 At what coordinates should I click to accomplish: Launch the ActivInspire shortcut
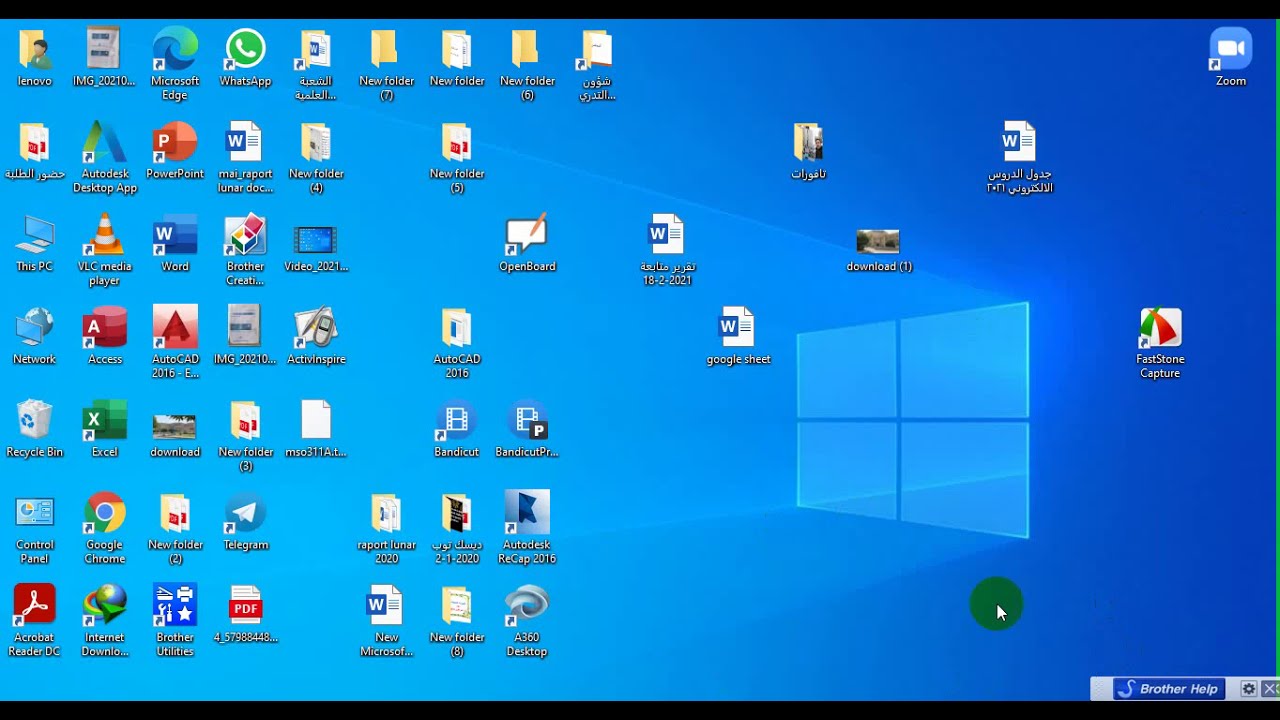coord(316,336)
